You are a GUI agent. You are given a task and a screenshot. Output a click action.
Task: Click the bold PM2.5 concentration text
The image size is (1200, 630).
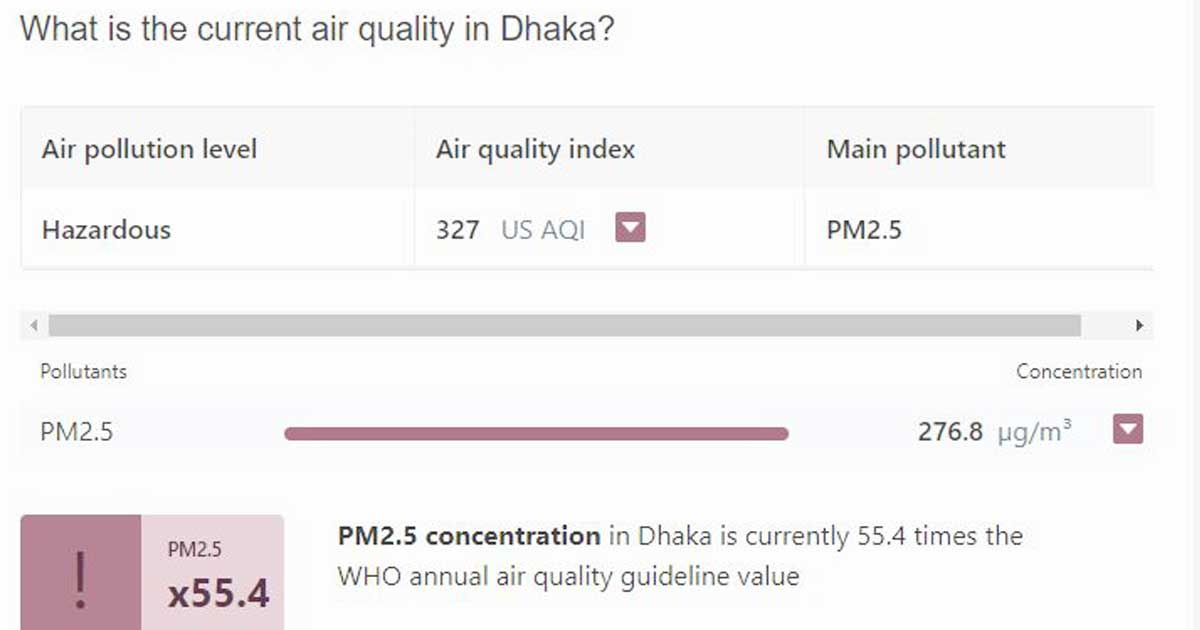click(x=469, y=536)
